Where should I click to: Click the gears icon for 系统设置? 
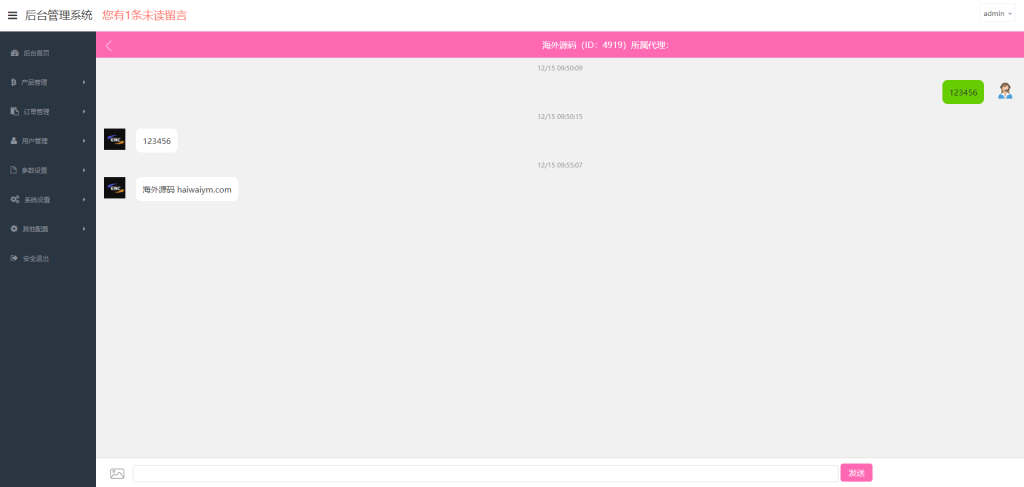pos(14,200)
